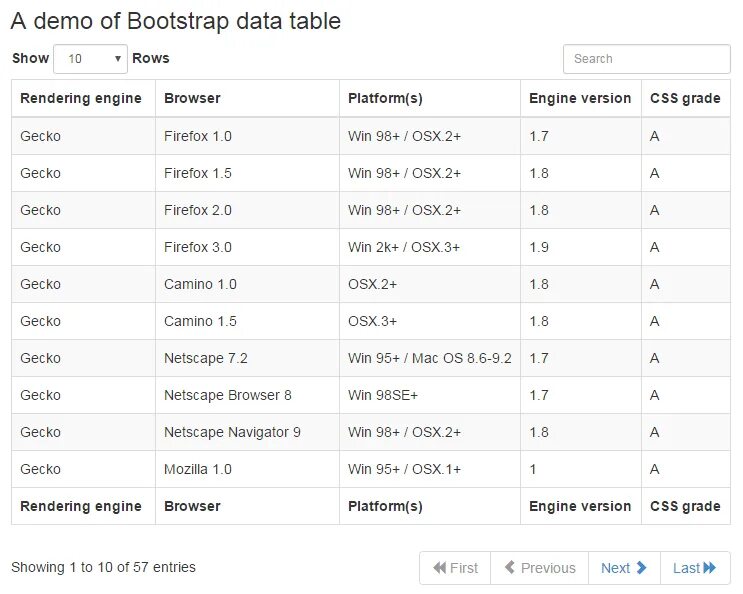Click the double-left arrow icon beside First
This screenshot has height=594, width=743.
coord(439,567)
